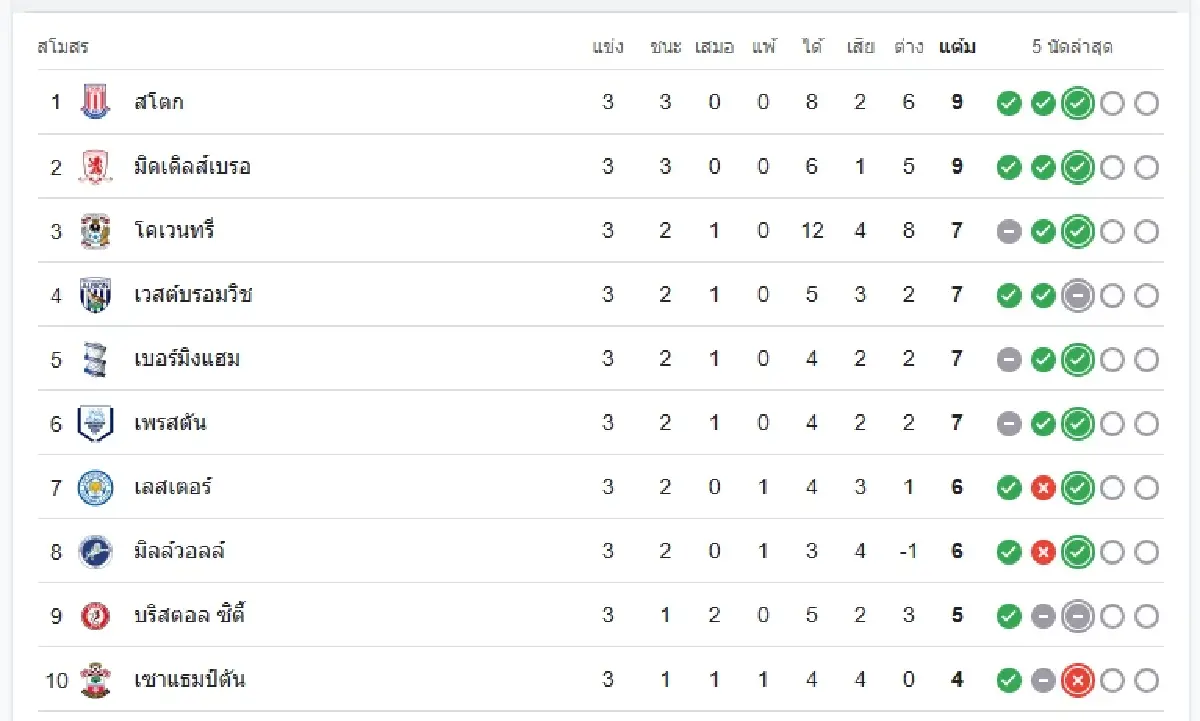
Task: Select the Southampton (เซาแธมป์ตัน) club crest
Action: [x=94, y=680]
